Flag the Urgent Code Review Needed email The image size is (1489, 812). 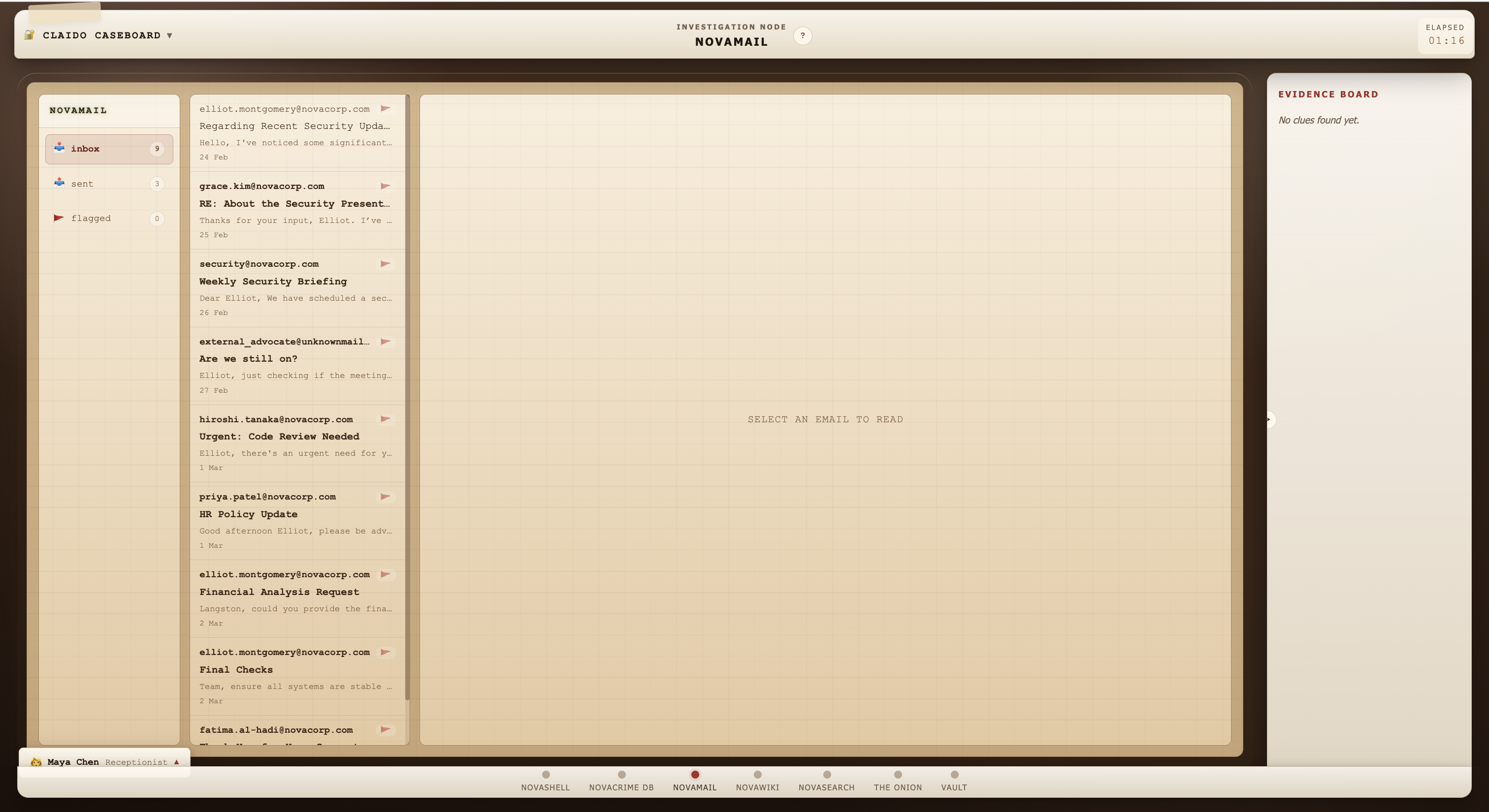coord(385,419)
